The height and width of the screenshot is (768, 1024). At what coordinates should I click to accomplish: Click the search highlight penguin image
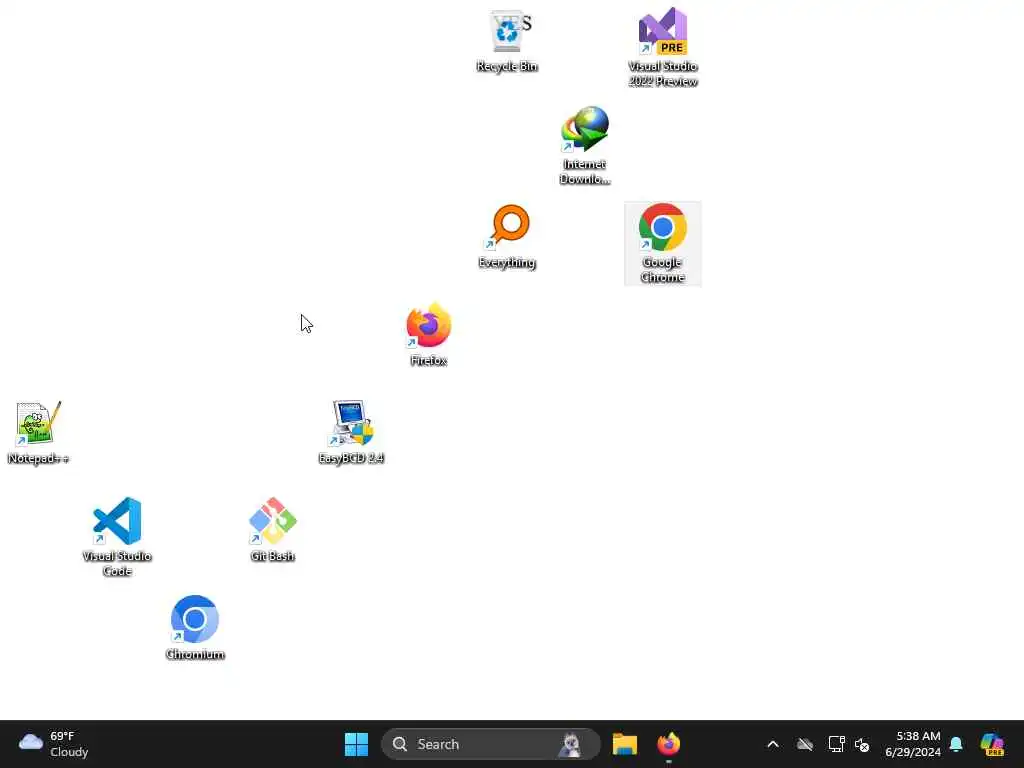click(x=571, y=744)
